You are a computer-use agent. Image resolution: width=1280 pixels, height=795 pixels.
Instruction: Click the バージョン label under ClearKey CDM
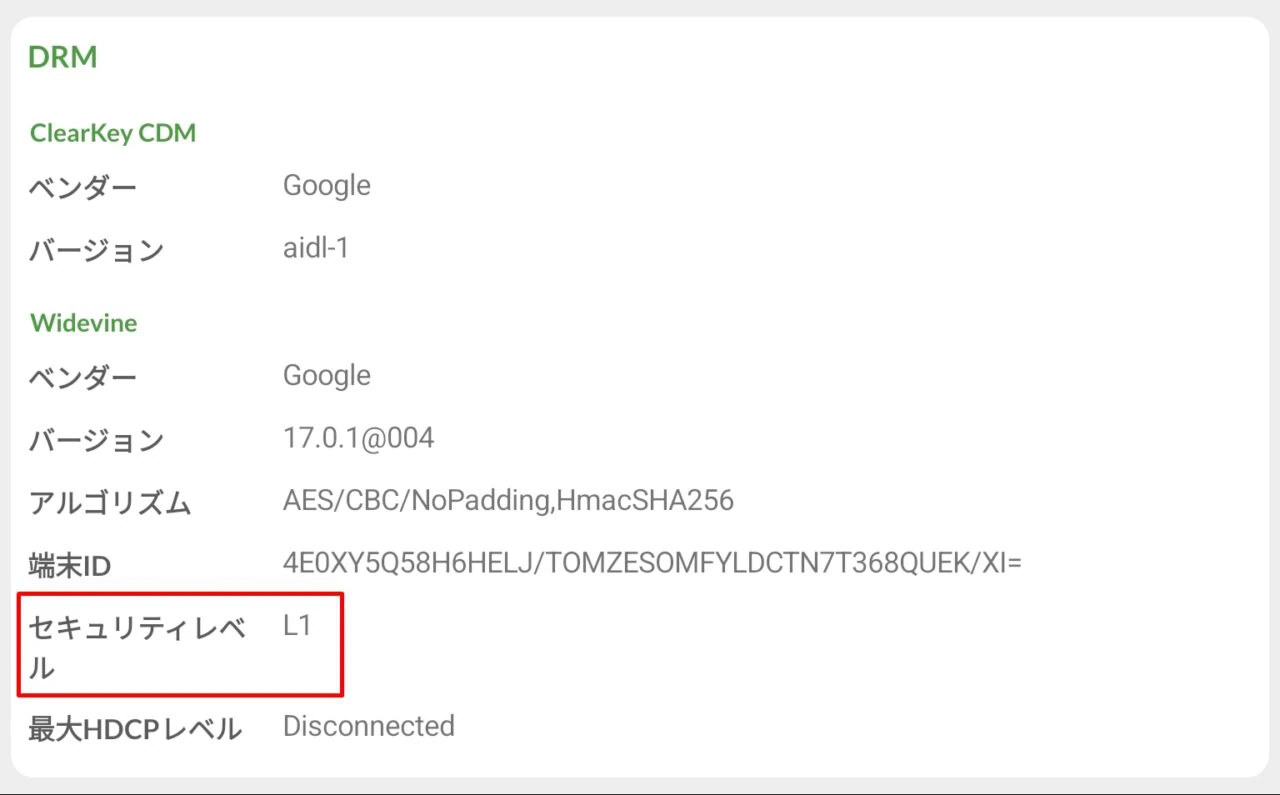(96, 250)
